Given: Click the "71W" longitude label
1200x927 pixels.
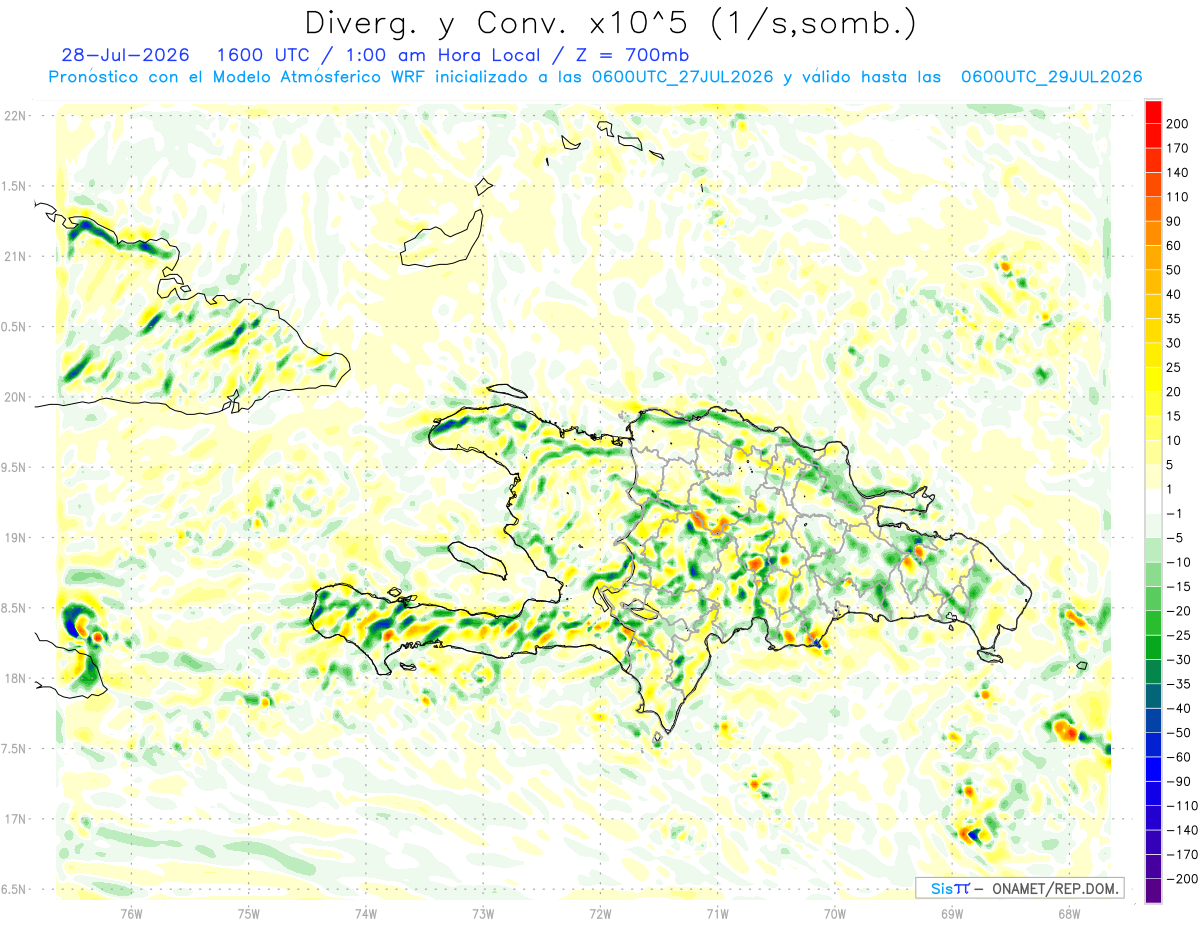Looking at the screenshot, I should [x=717, y=912].
